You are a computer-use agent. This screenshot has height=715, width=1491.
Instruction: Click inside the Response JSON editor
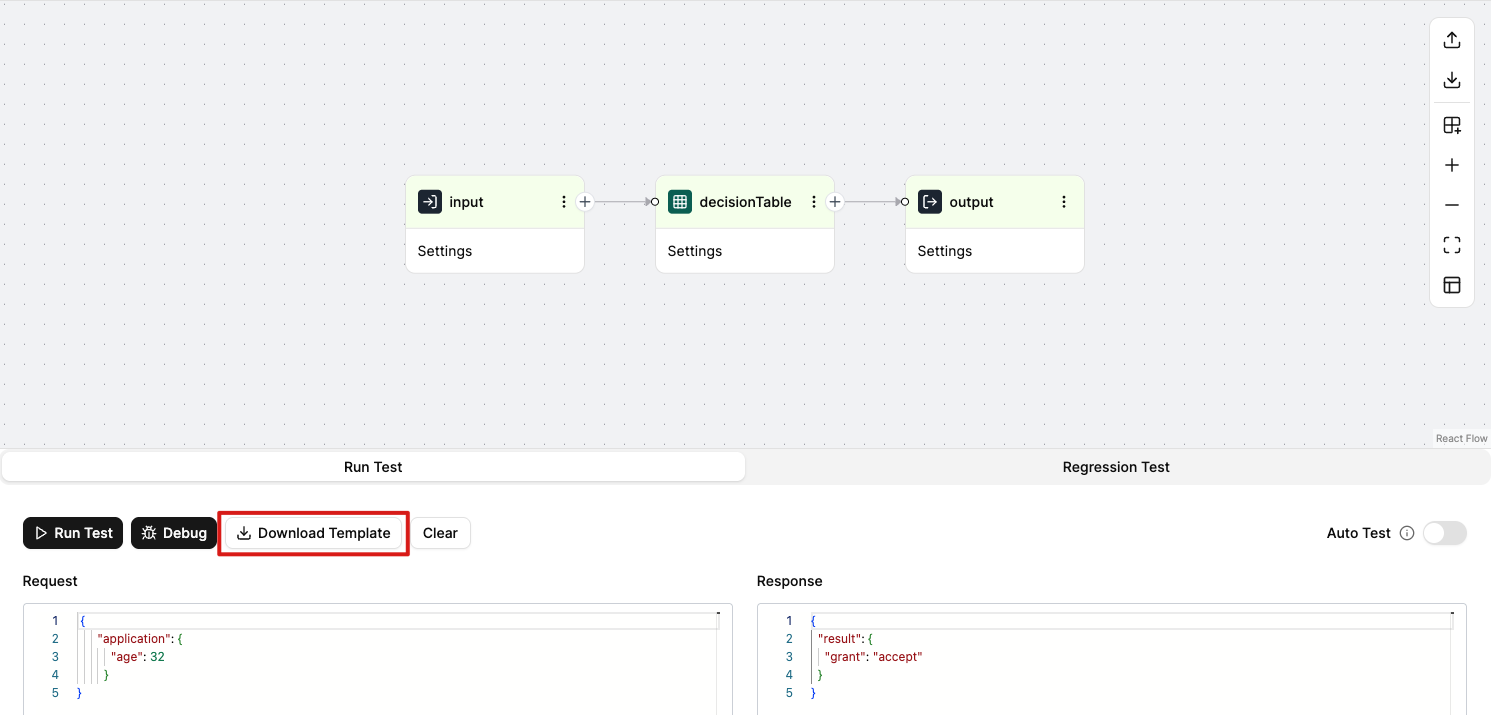coord(1112,659)
